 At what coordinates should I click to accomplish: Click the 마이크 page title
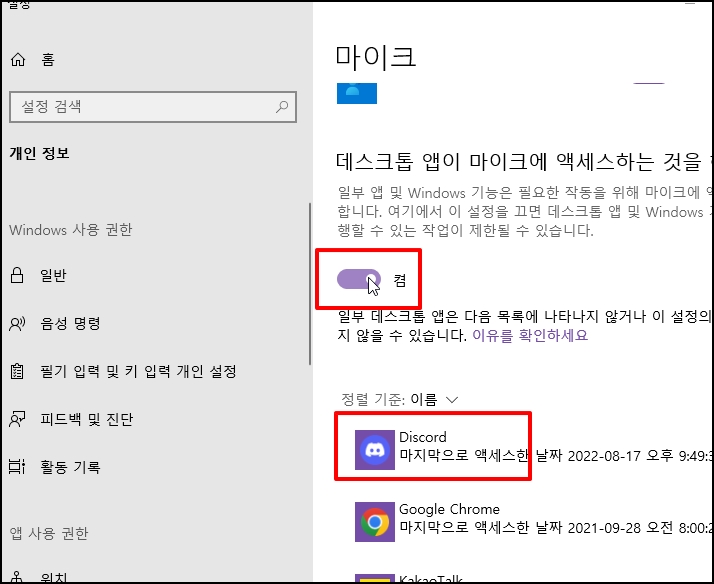click(376, 57)
